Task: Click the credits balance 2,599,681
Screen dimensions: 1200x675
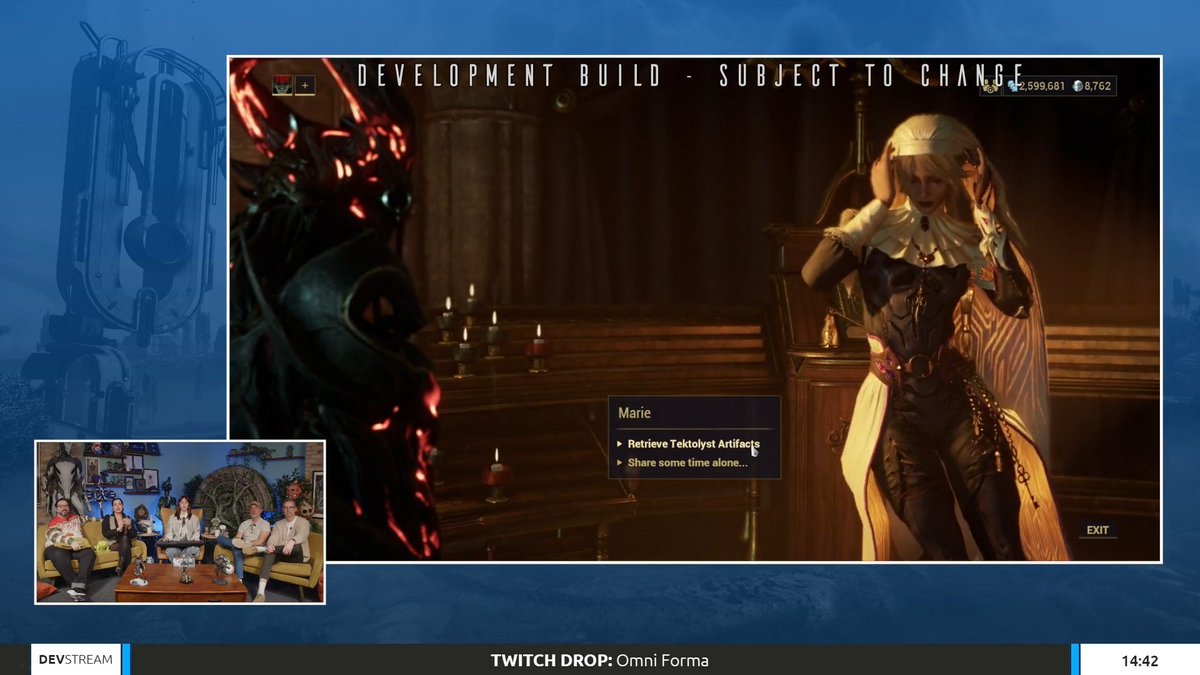Action: click(1035, 86)
